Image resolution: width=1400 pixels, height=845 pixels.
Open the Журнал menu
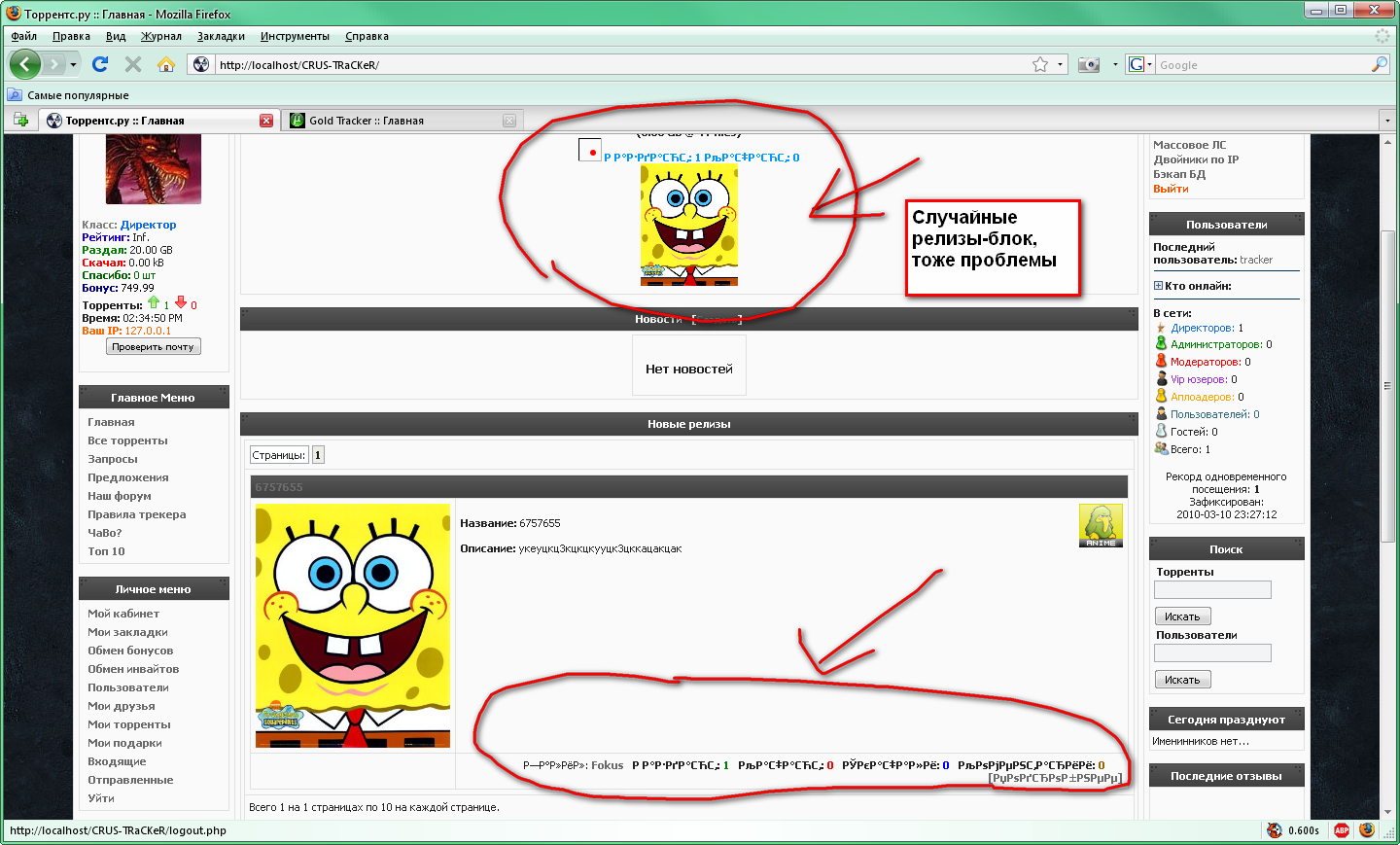[x=161, y=36]
